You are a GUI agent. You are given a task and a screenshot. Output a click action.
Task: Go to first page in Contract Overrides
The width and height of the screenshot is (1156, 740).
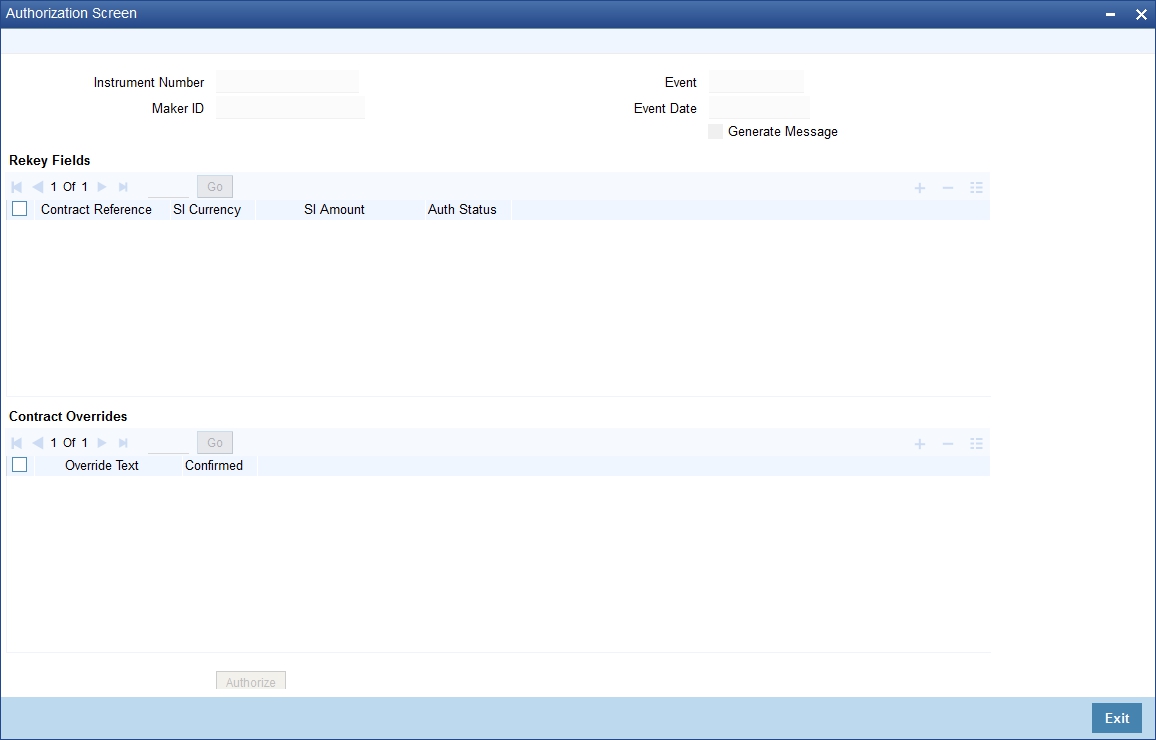coord(17,443)
